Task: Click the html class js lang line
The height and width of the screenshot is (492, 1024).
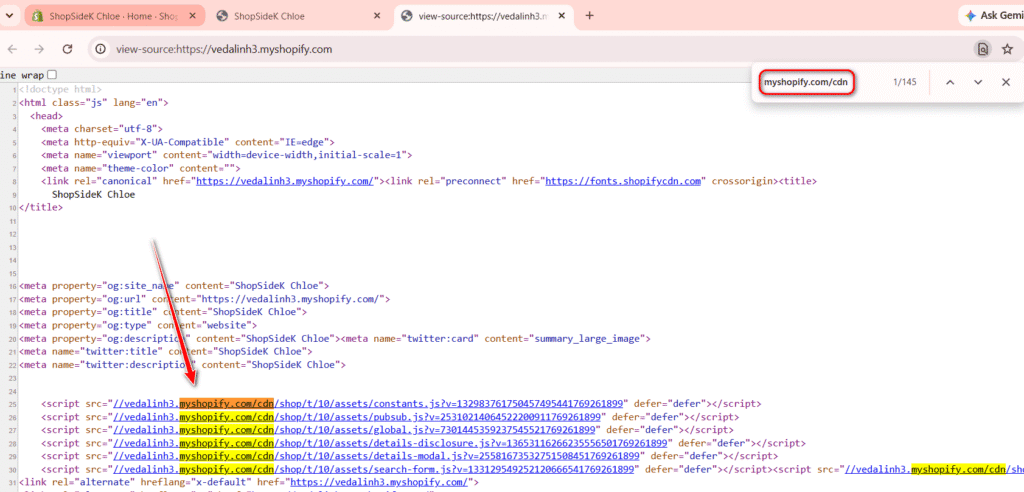Action: click(x=94, y=103)
